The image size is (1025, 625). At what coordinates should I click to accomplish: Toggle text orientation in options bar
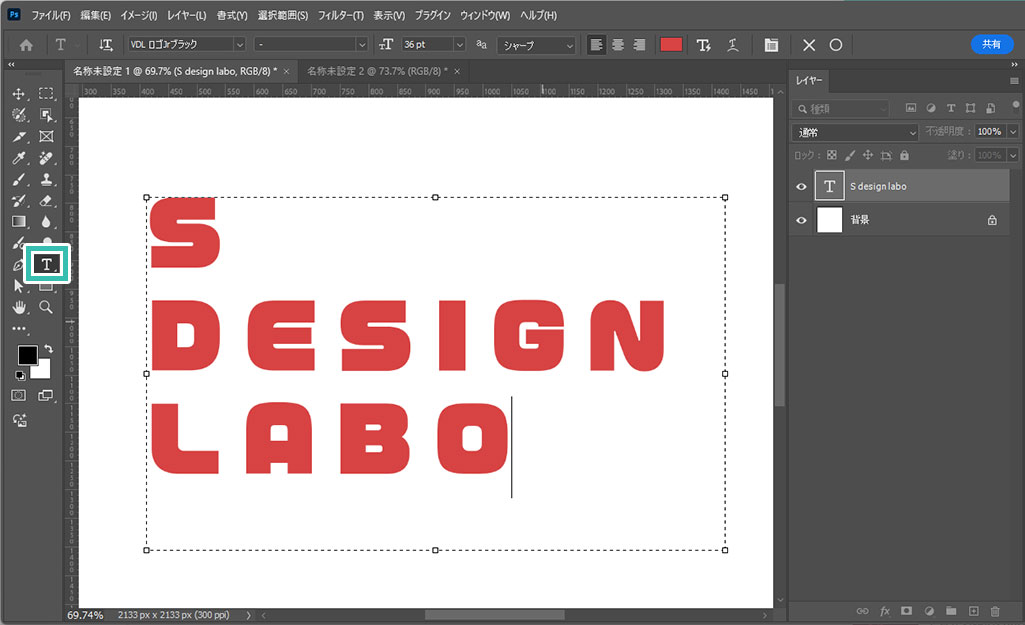(x=106, y=44)
